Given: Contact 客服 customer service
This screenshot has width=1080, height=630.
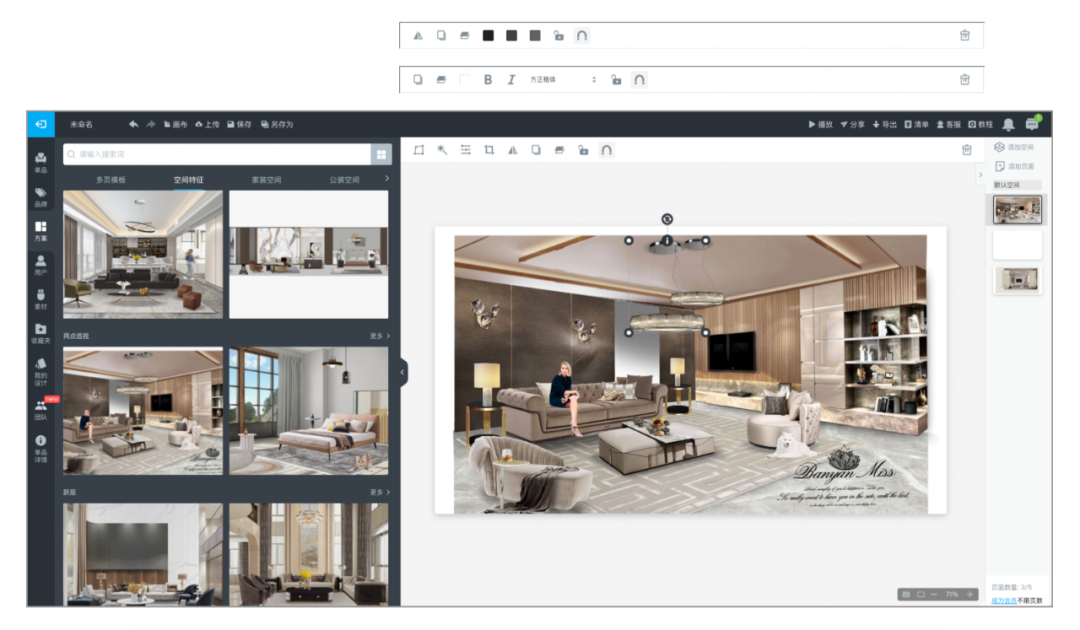Looking at the screenshot, I should [948, 125].
